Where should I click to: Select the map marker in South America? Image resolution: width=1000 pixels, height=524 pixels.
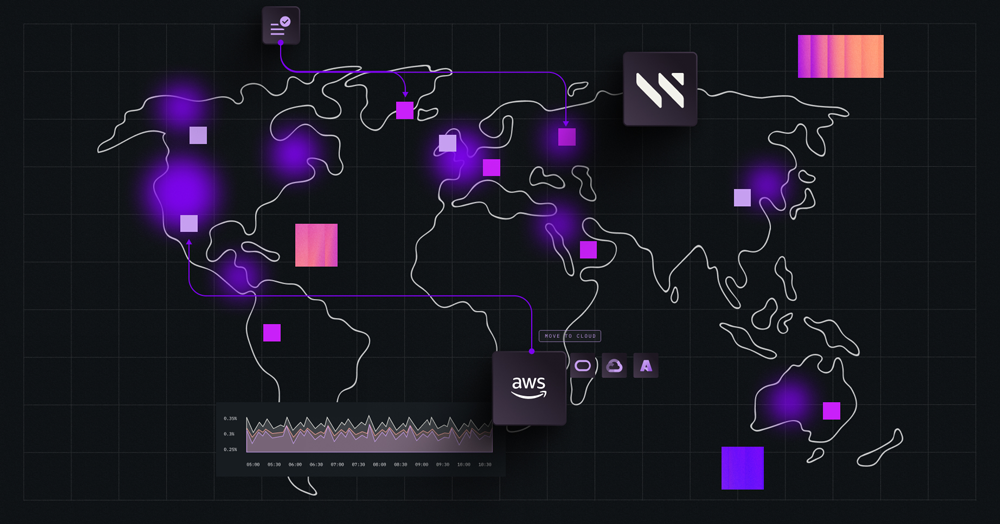(x=272, y=333)
